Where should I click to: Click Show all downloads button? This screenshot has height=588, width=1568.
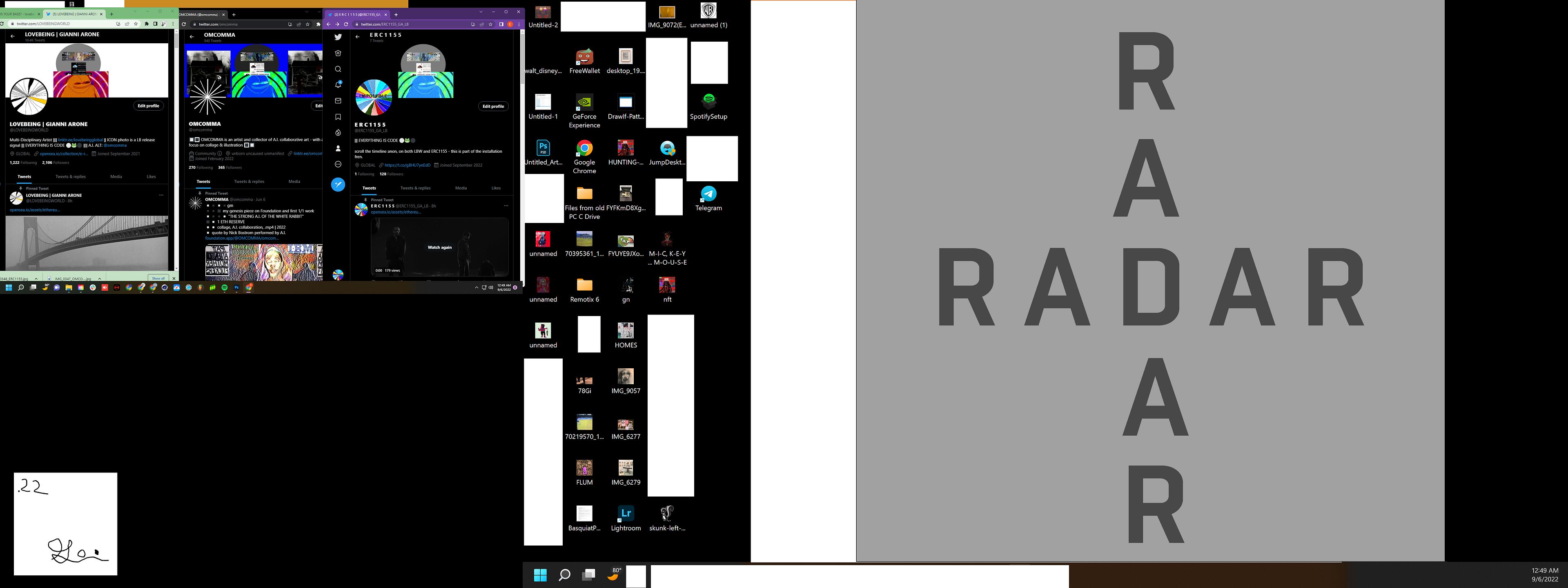tap(158, 278)
